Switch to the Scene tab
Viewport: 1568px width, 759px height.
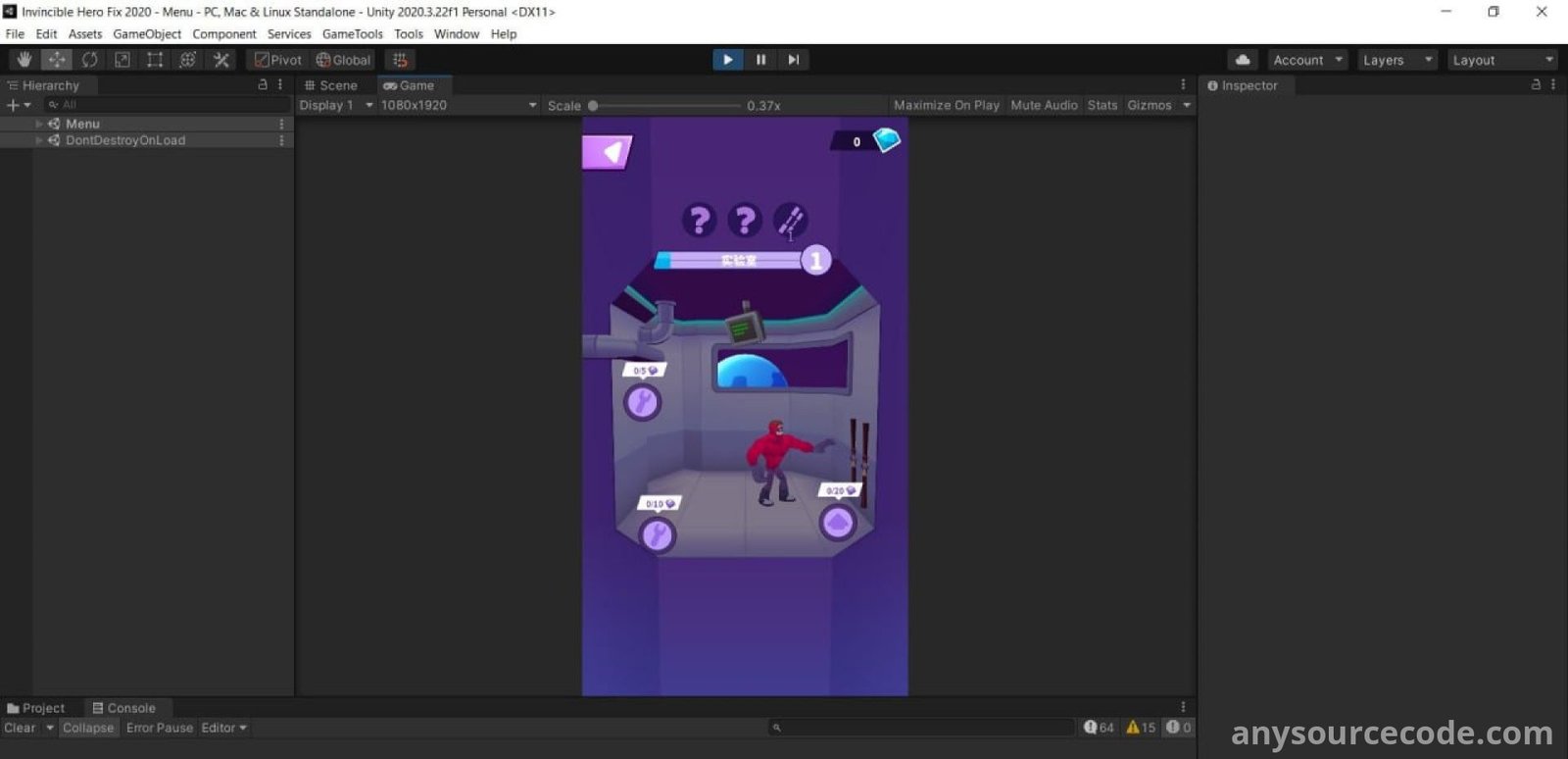pyautogui.click(x=331, y=85)
